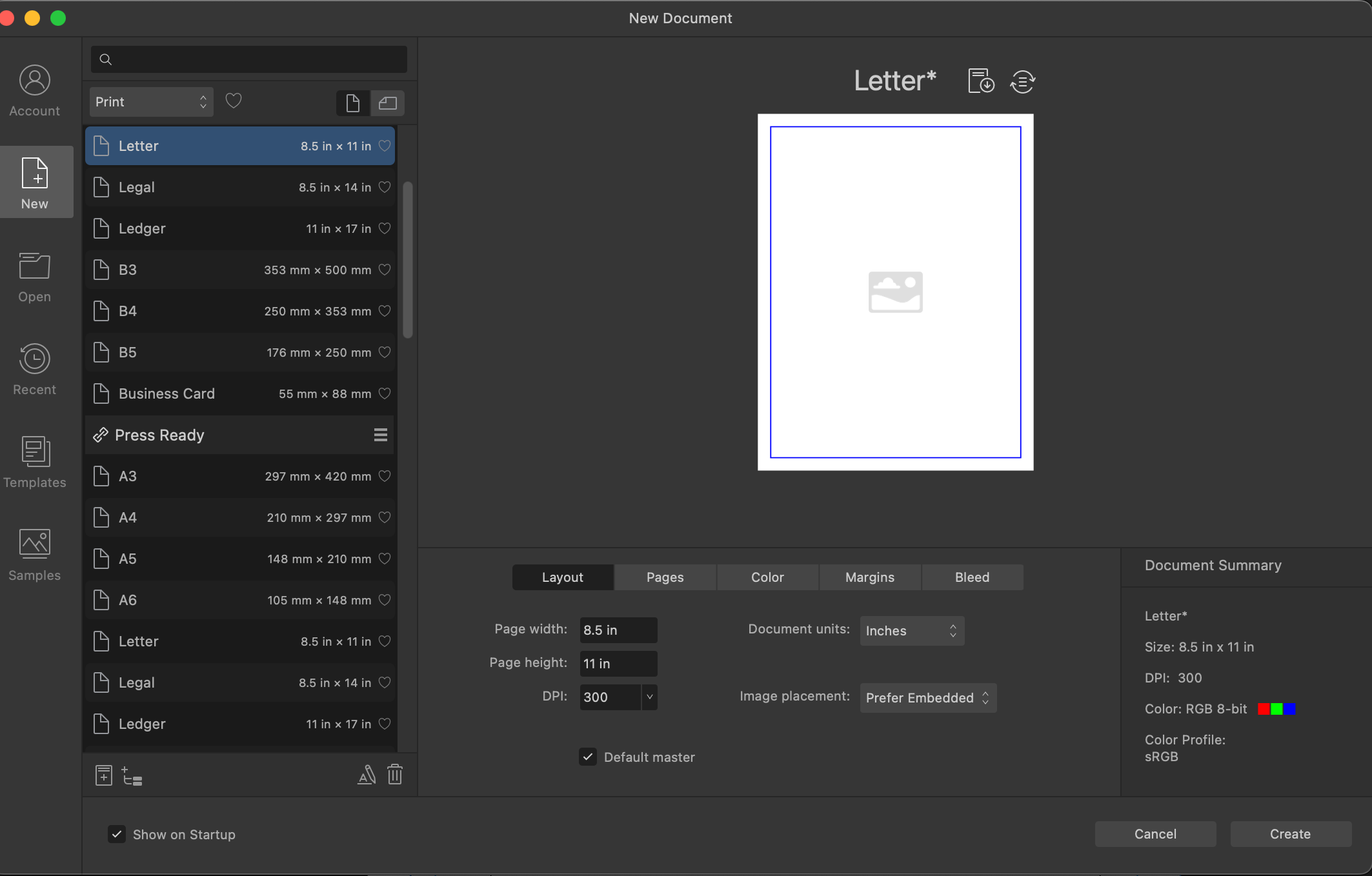Show the Recent documents section
Screen dimensions: 1372x876
point(35,370)
